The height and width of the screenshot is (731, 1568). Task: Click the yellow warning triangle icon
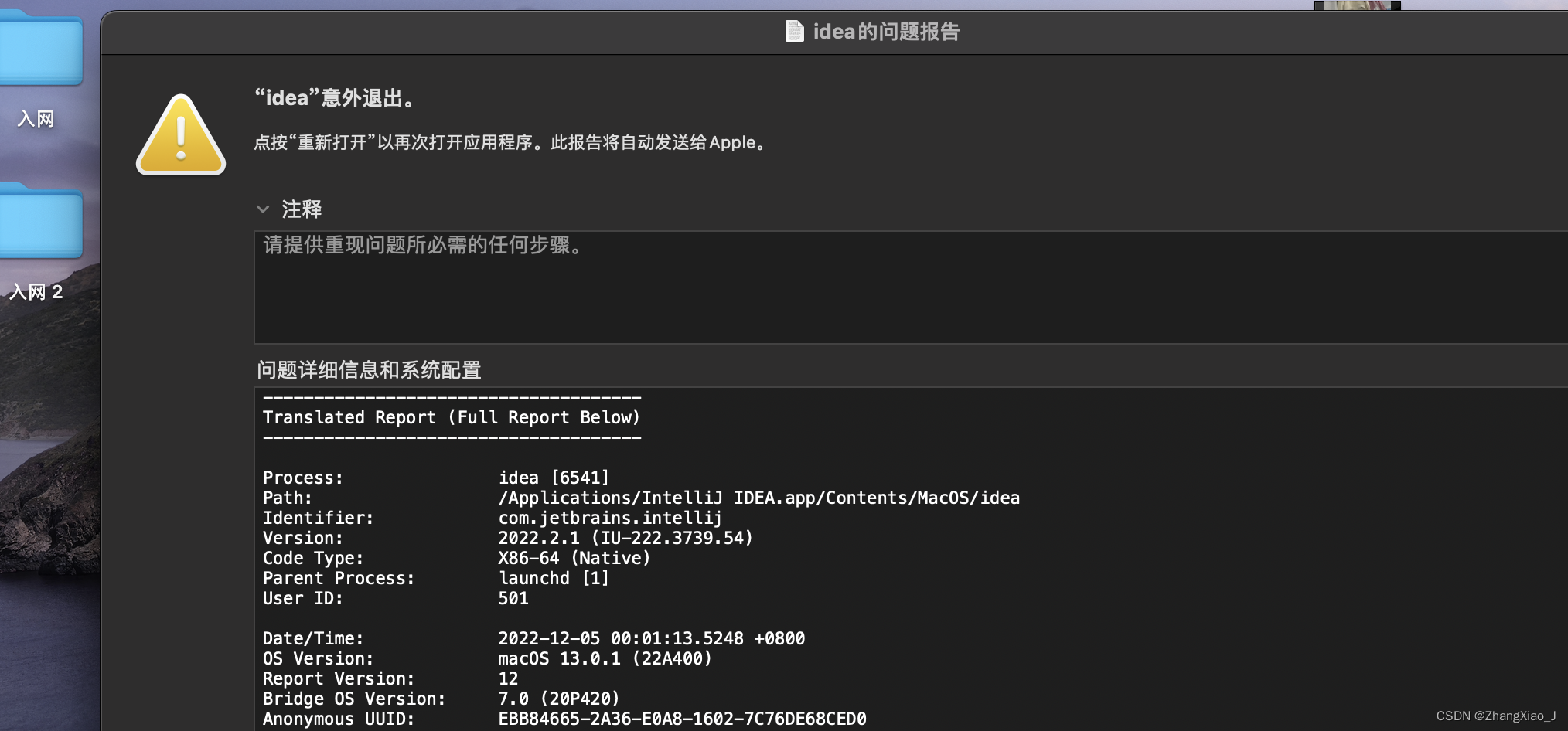(x=181, y=135)
